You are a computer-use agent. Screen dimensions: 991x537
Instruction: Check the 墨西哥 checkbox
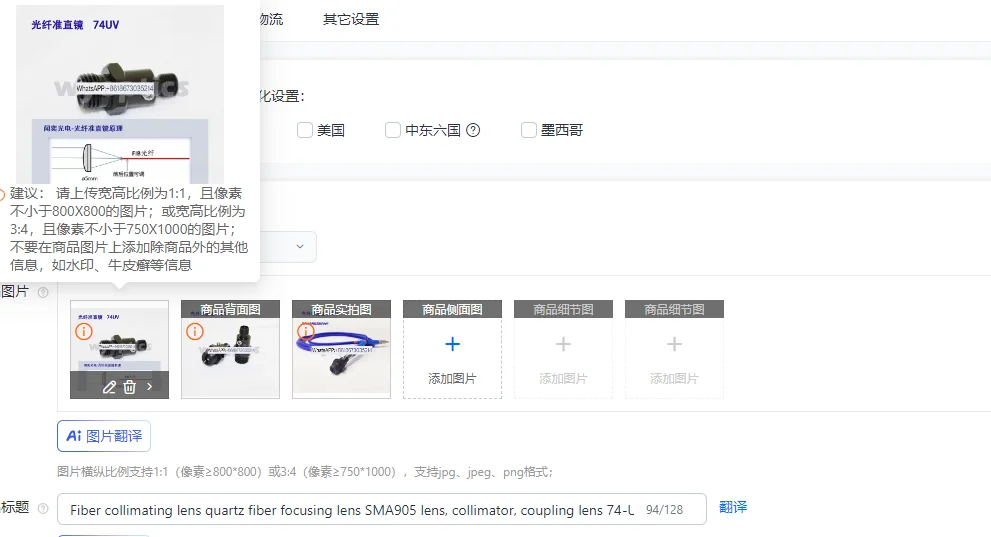(528, 130)
